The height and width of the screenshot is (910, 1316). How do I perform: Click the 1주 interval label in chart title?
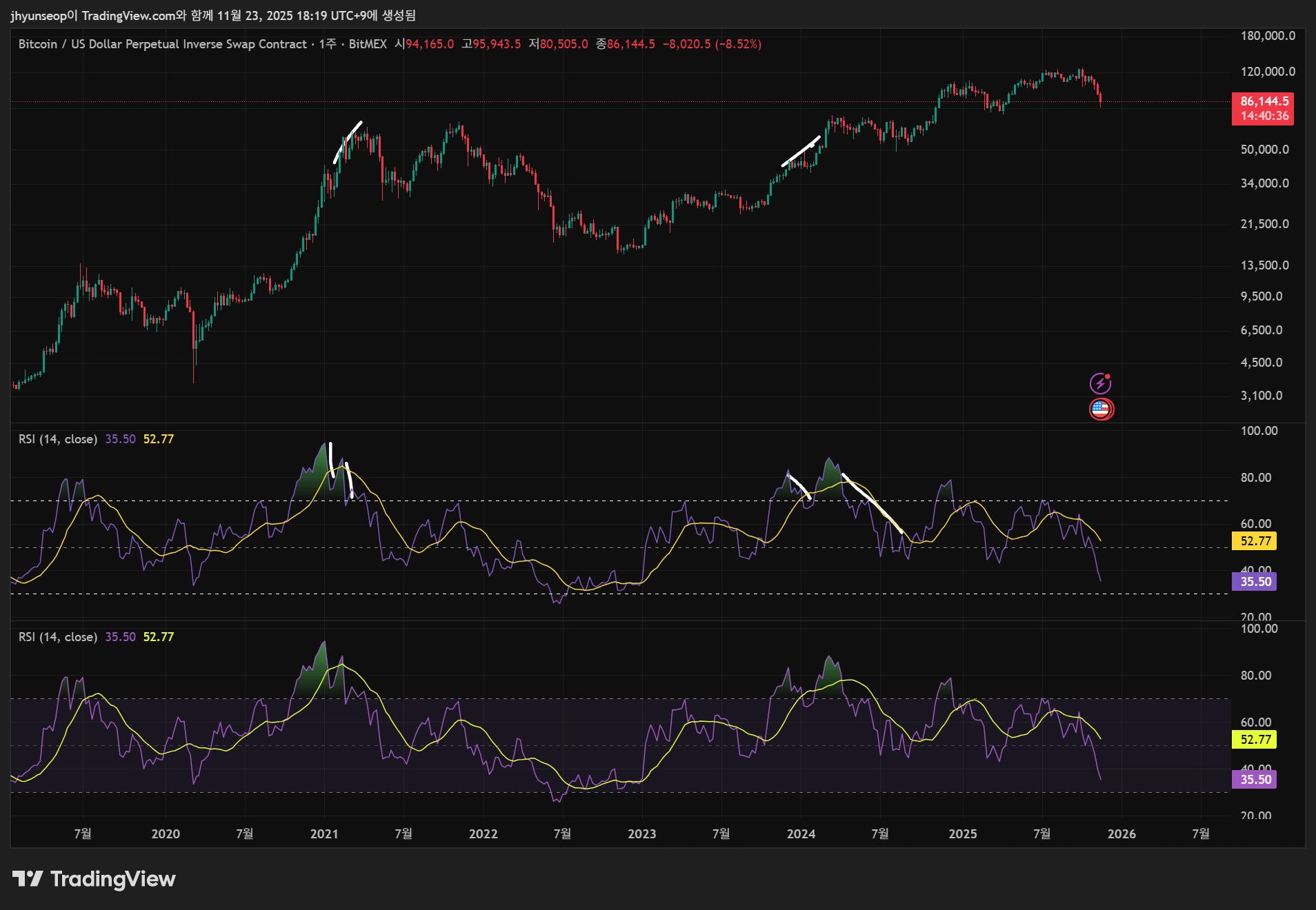(328, 44)
